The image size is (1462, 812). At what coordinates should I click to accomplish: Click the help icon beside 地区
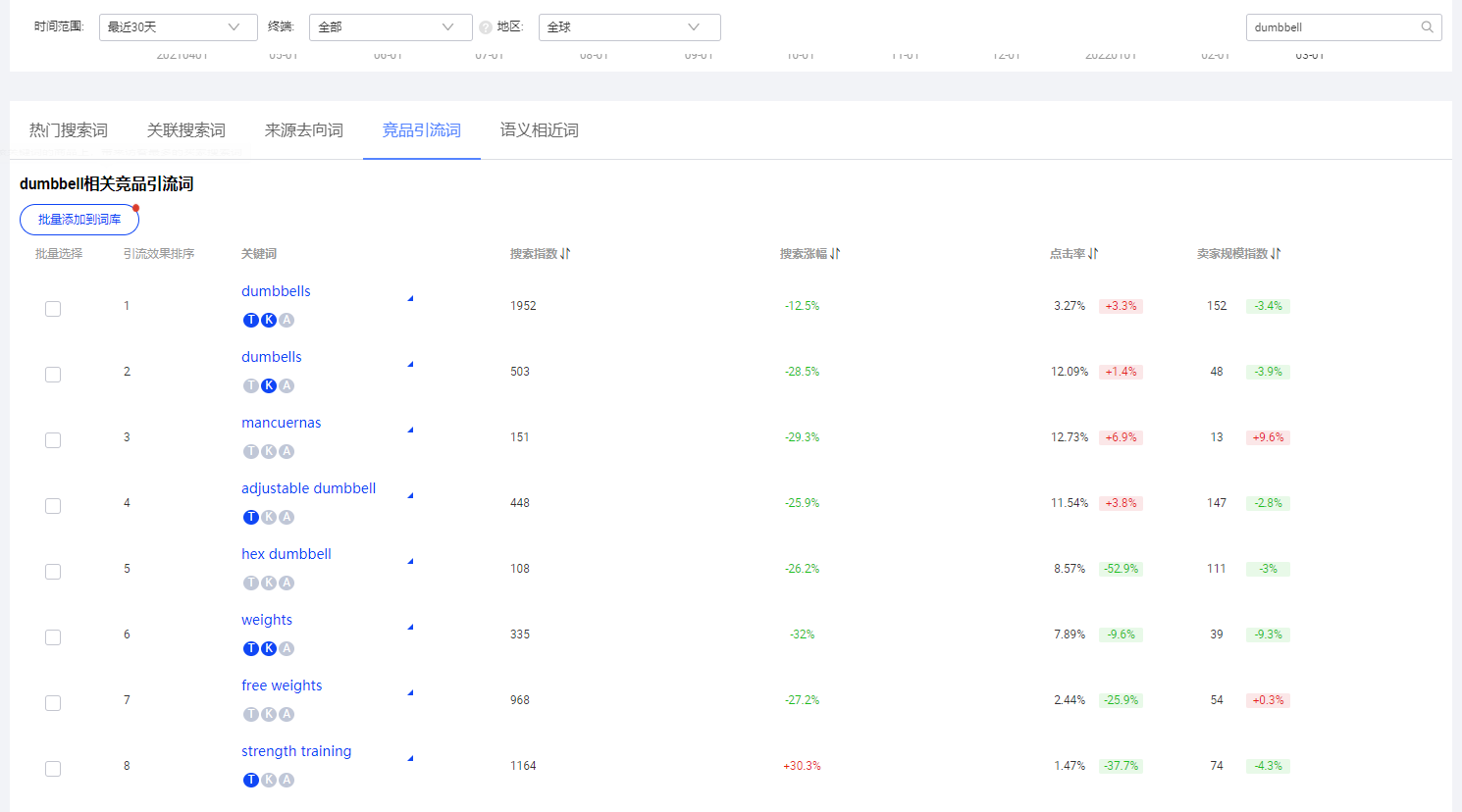pyautogui.click(x=486, y=27)
